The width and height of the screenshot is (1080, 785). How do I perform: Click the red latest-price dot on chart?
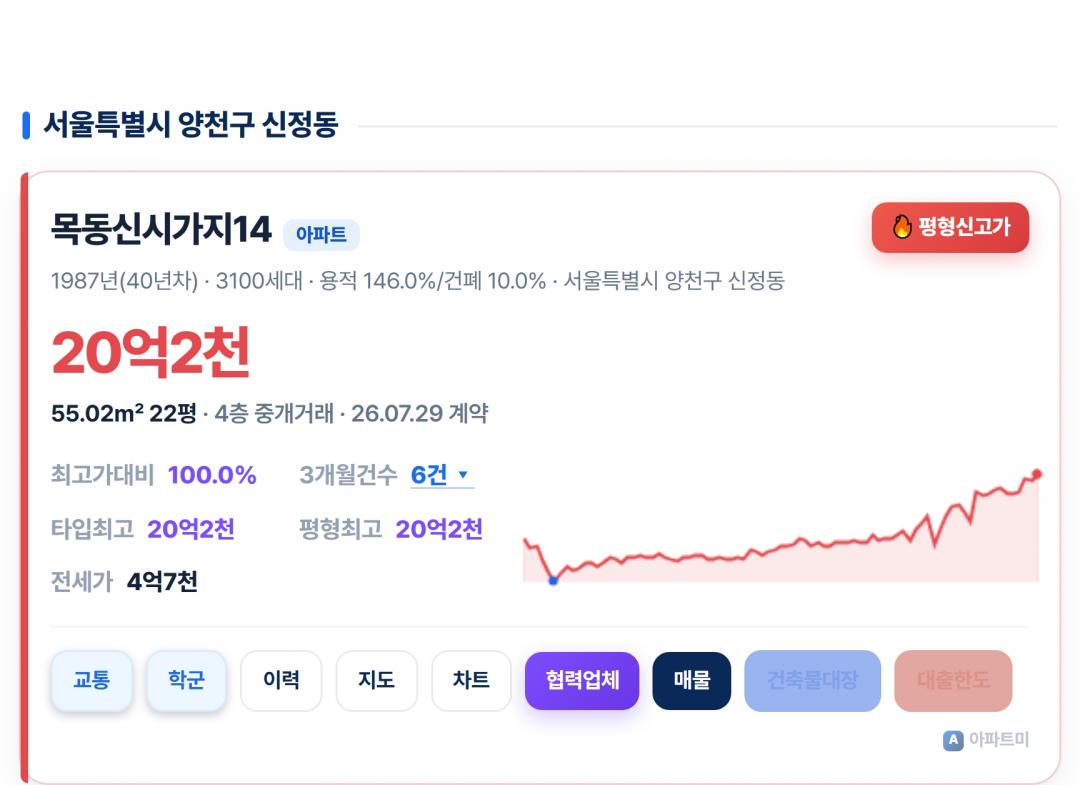(1037, 474)
